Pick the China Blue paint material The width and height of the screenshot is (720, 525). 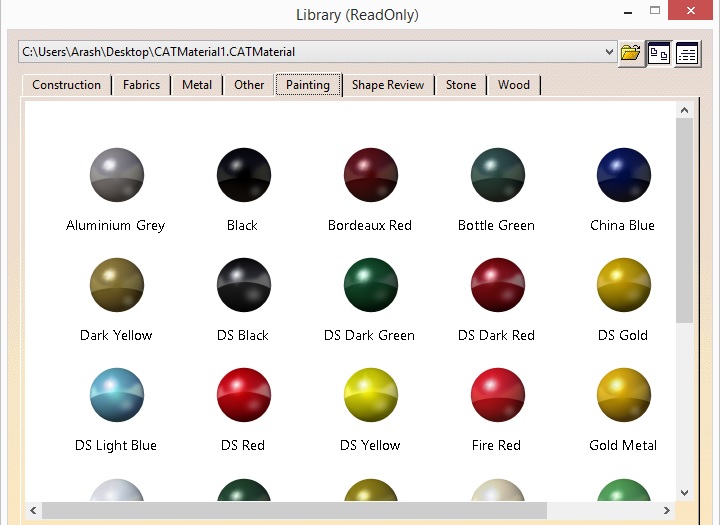click(623, 174)
